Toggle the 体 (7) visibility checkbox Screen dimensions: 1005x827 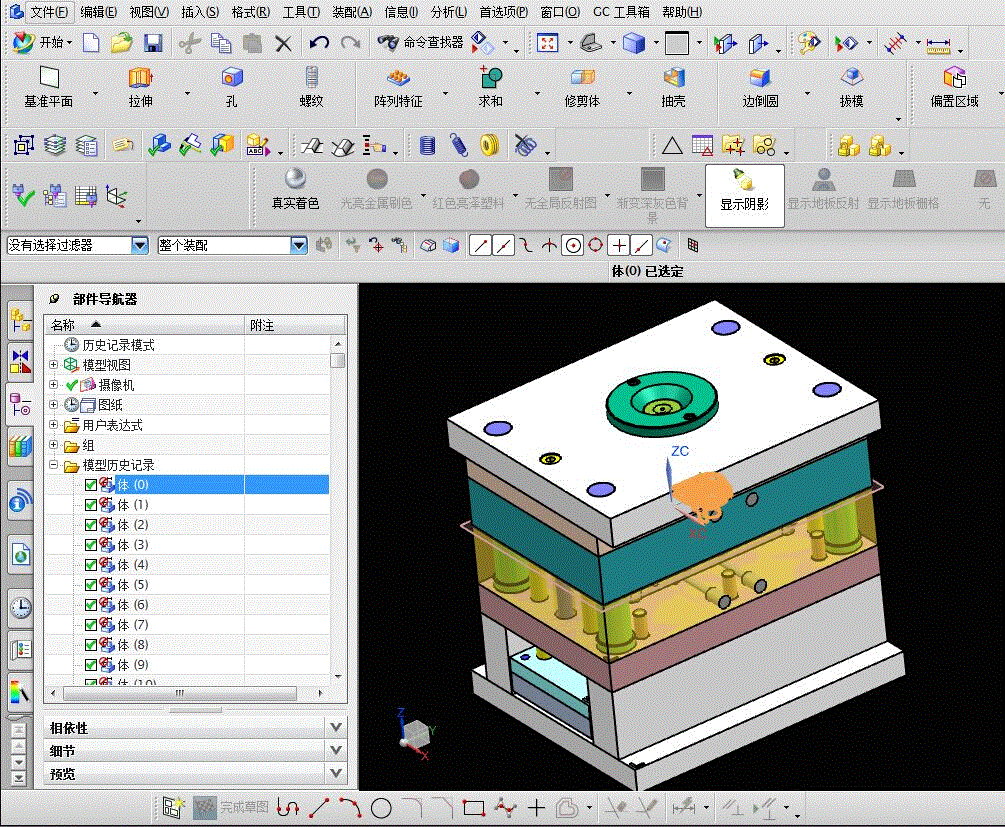tap(91, 625)
